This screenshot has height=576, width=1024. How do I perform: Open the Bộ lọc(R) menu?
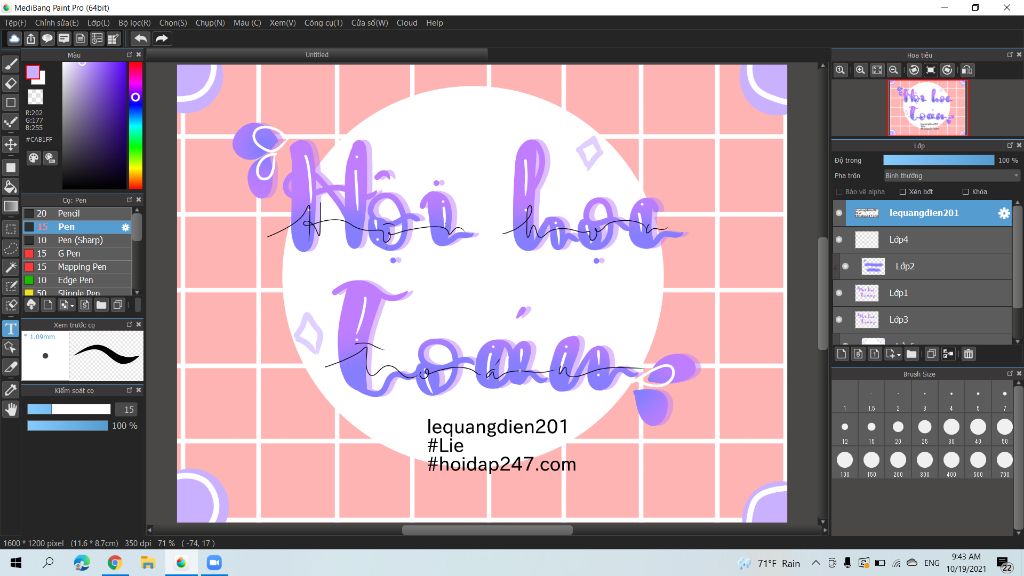(135, 23)
